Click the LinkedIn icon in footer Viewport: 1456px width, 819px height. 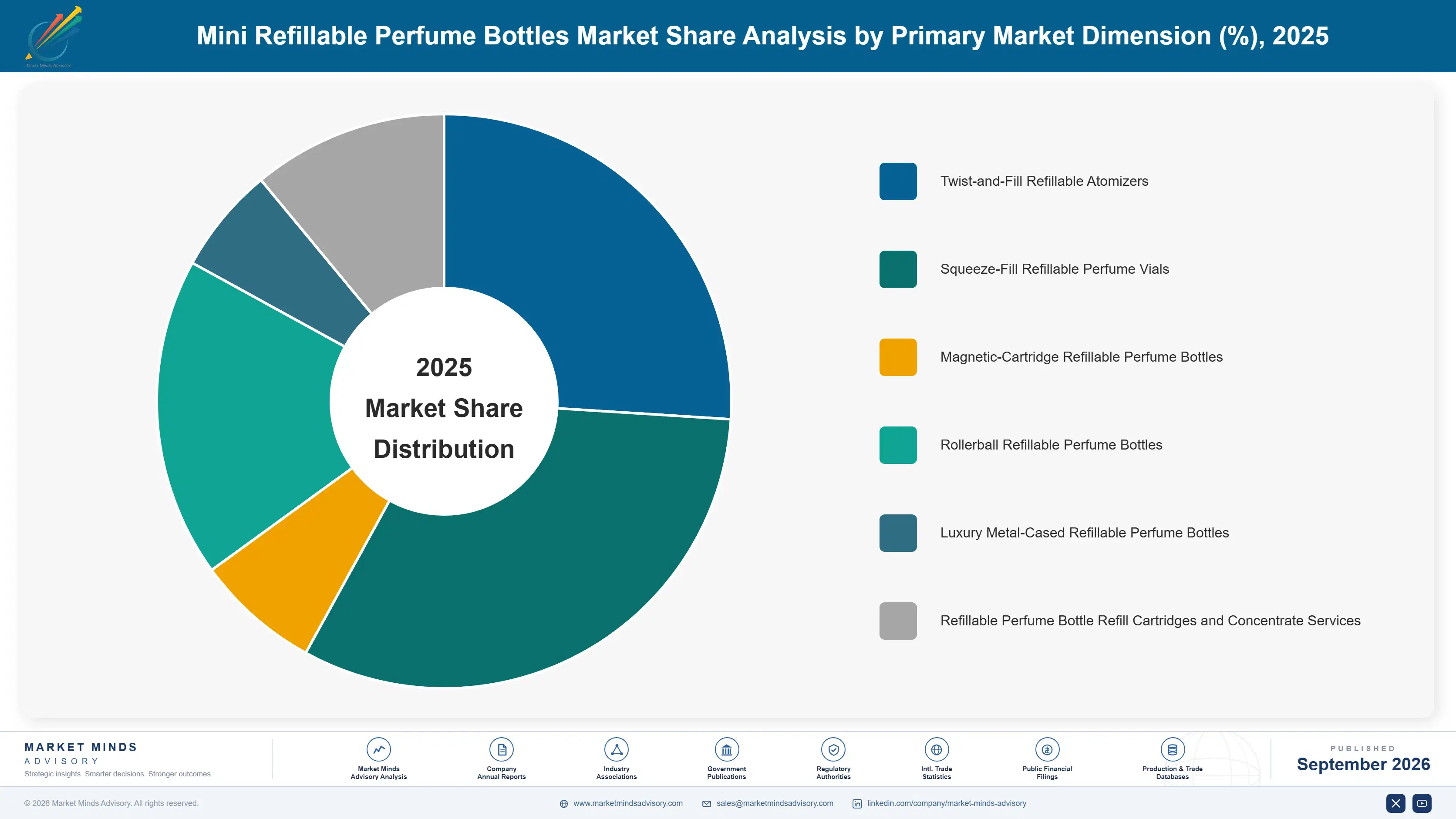[857, 804]
